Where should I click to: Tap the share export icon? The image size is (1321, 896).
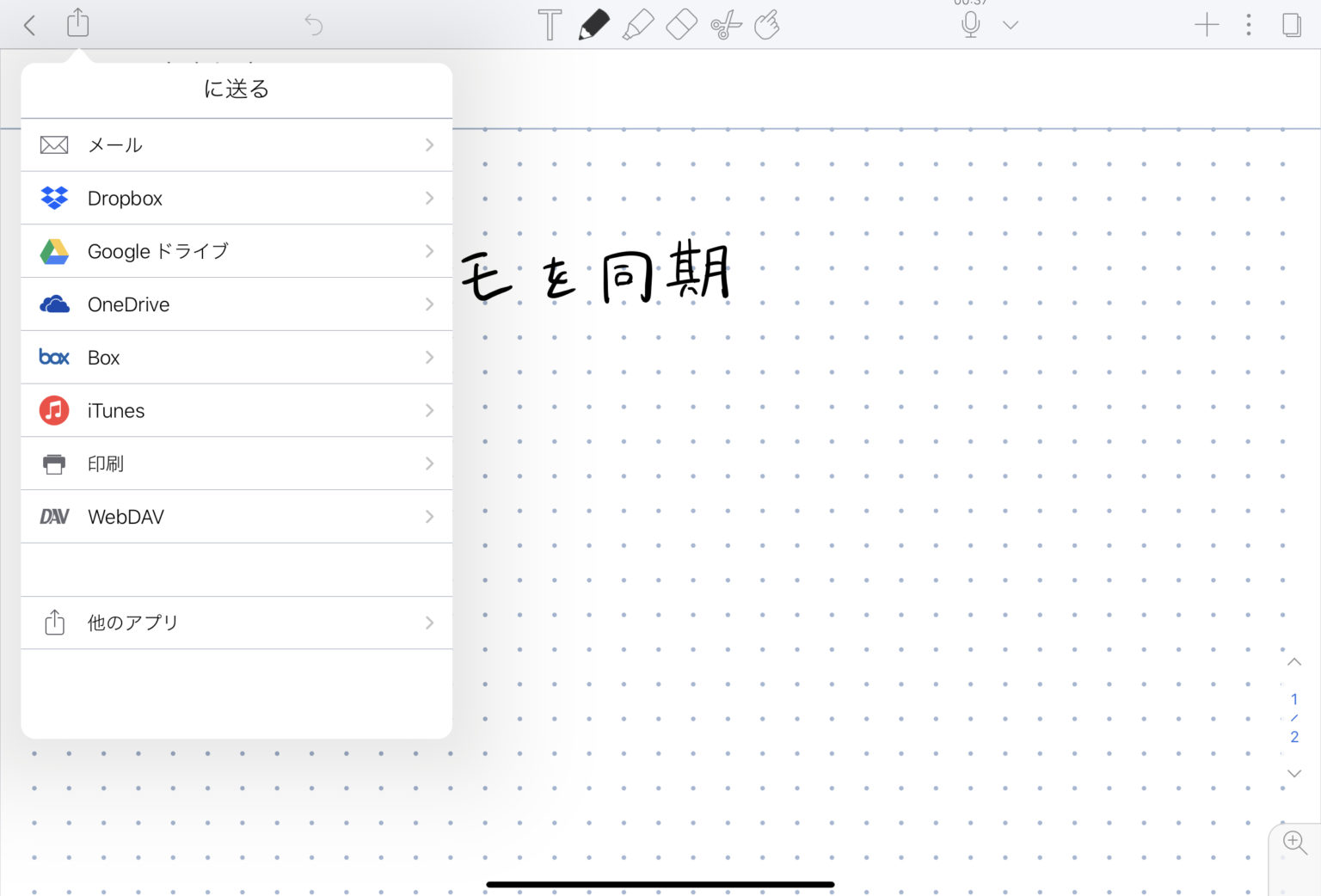coord(78,23)
